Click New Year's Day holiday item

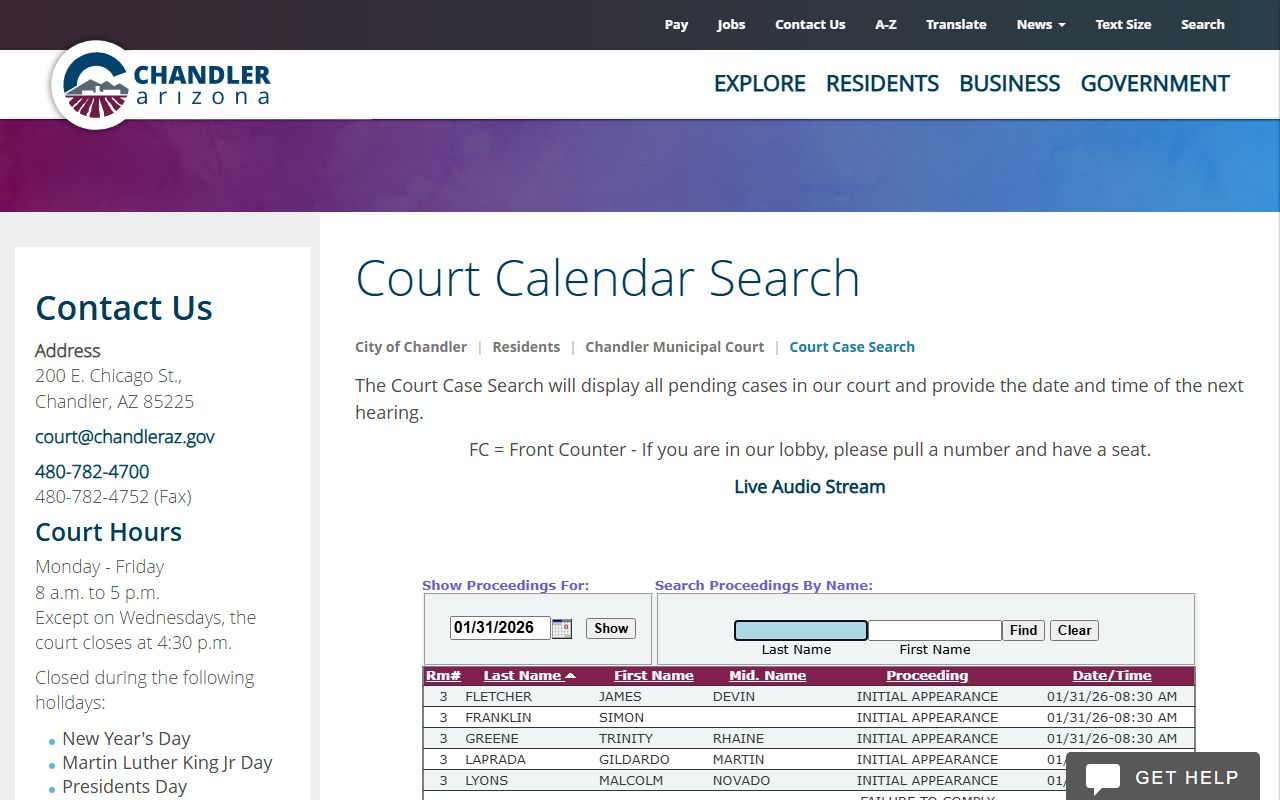[x=126, y=739]
